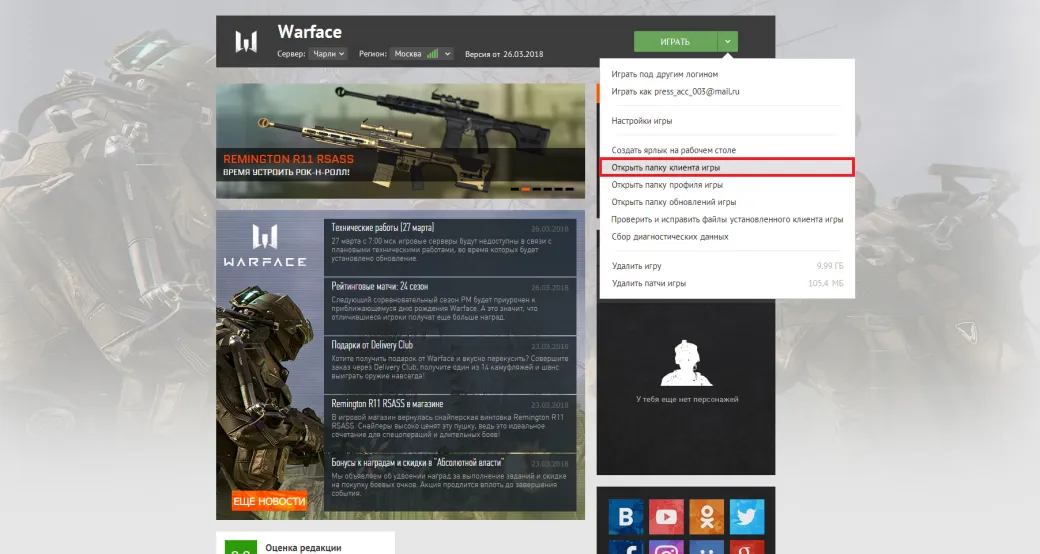Click the 105.4 МБ size value
This screenshot has height=554, width=1040.
click(826, 283)
